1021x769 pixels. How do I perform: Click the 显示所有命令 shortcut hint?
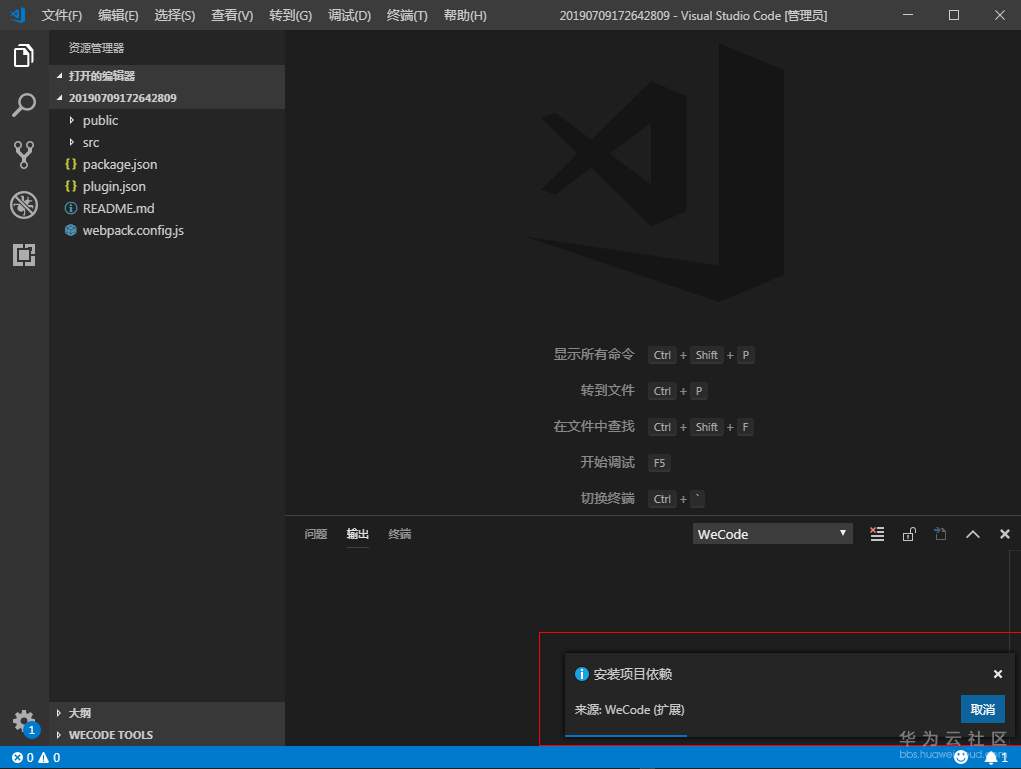click(594, 354)
